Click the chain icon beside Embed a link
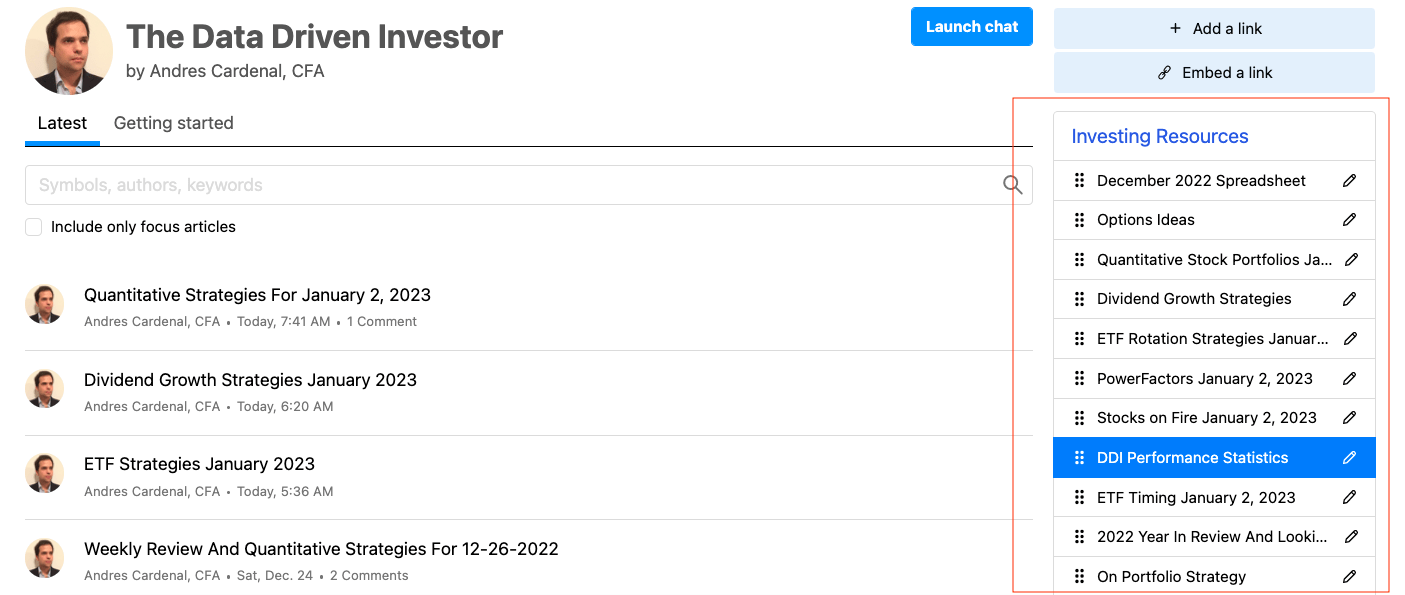 tap(1163, 72)
